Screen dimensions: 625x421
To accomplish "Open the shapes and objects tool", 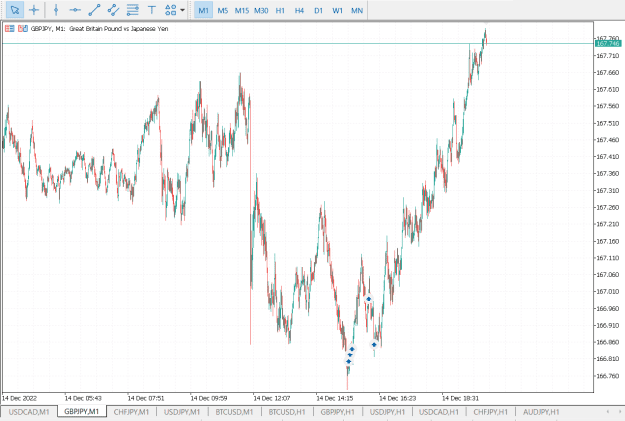I will 171,10.
